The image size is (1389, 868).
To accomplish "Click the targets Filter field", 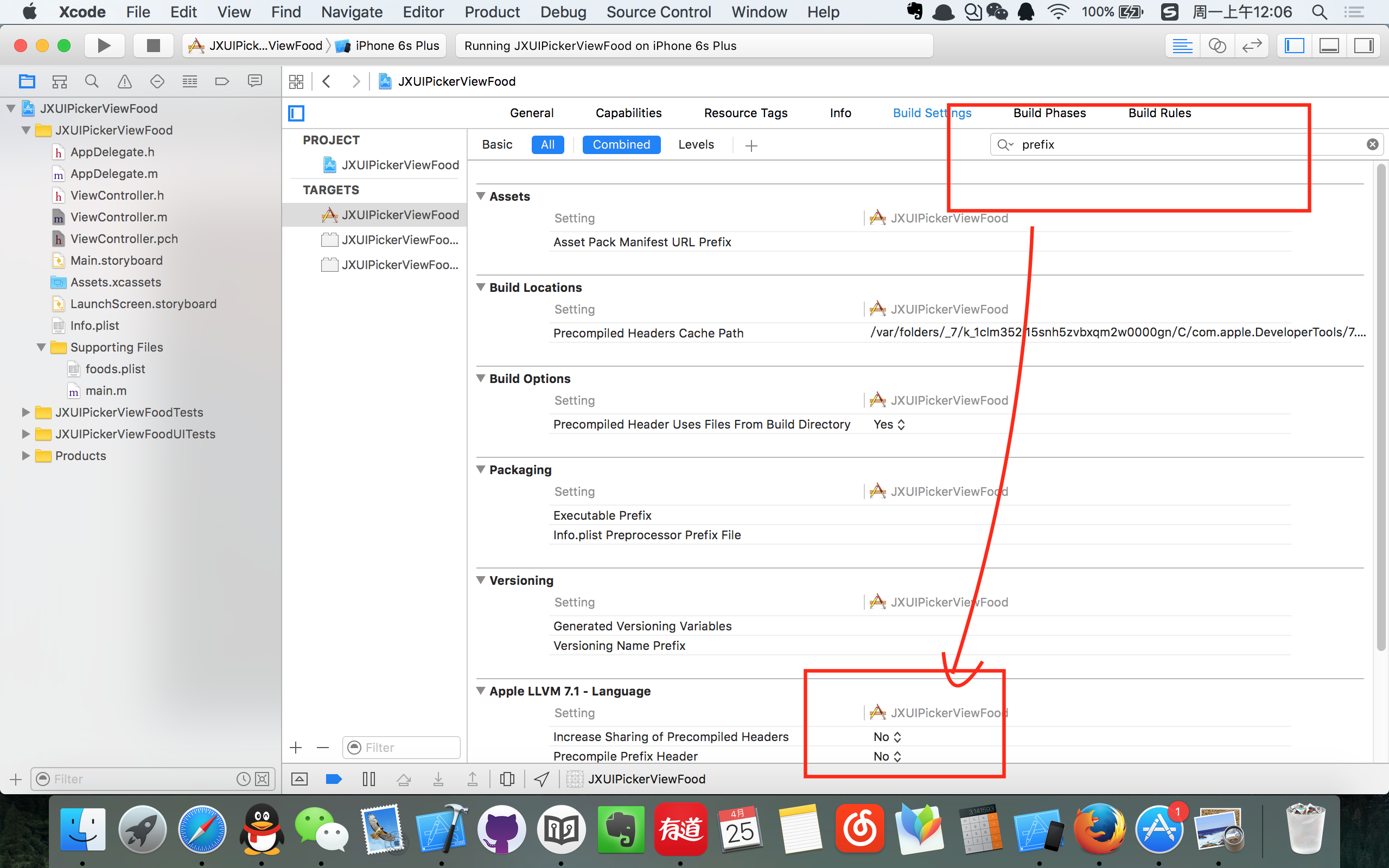I will (x=401, y=748).
